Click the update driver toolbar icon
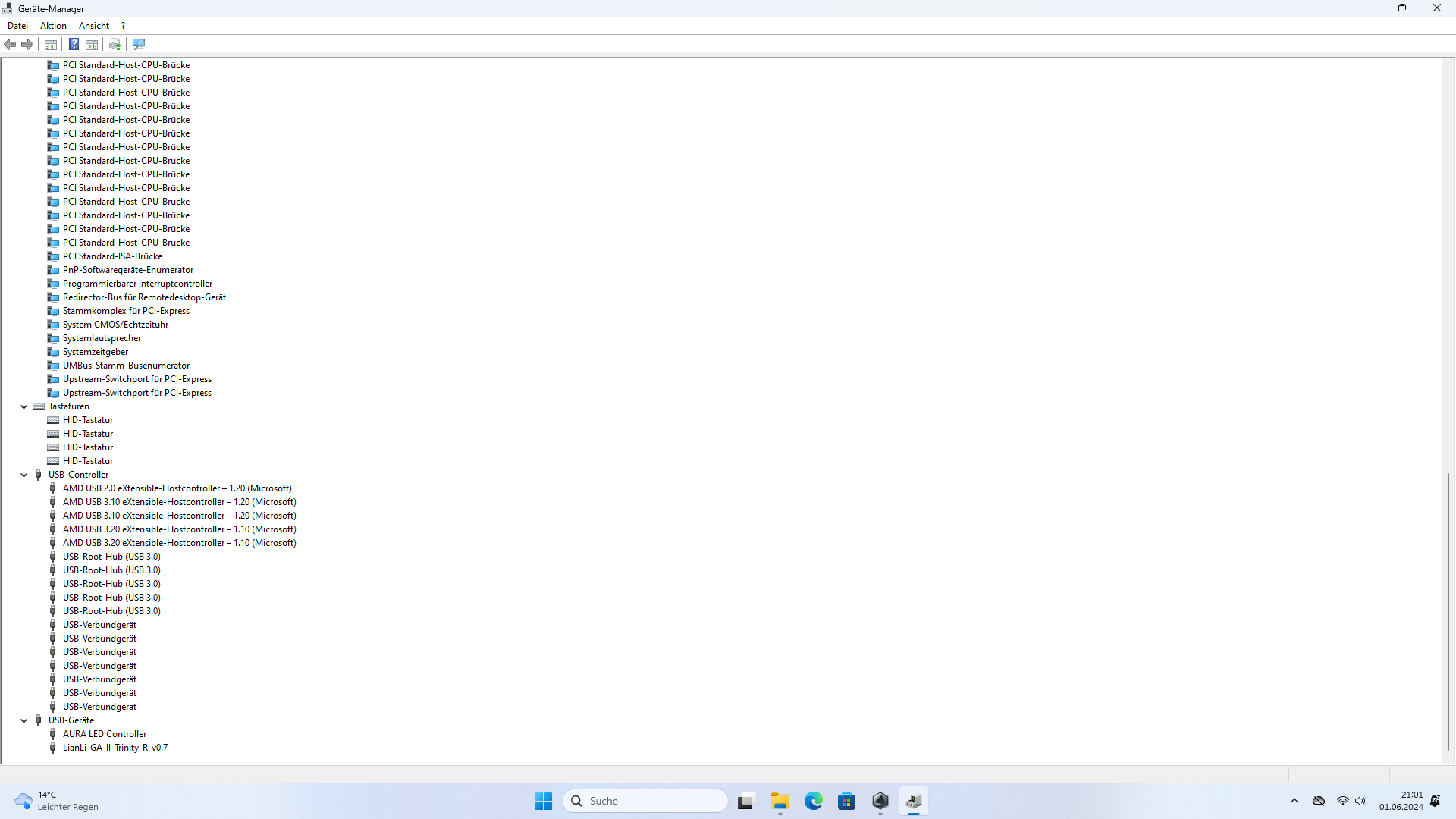 (115, 44)
